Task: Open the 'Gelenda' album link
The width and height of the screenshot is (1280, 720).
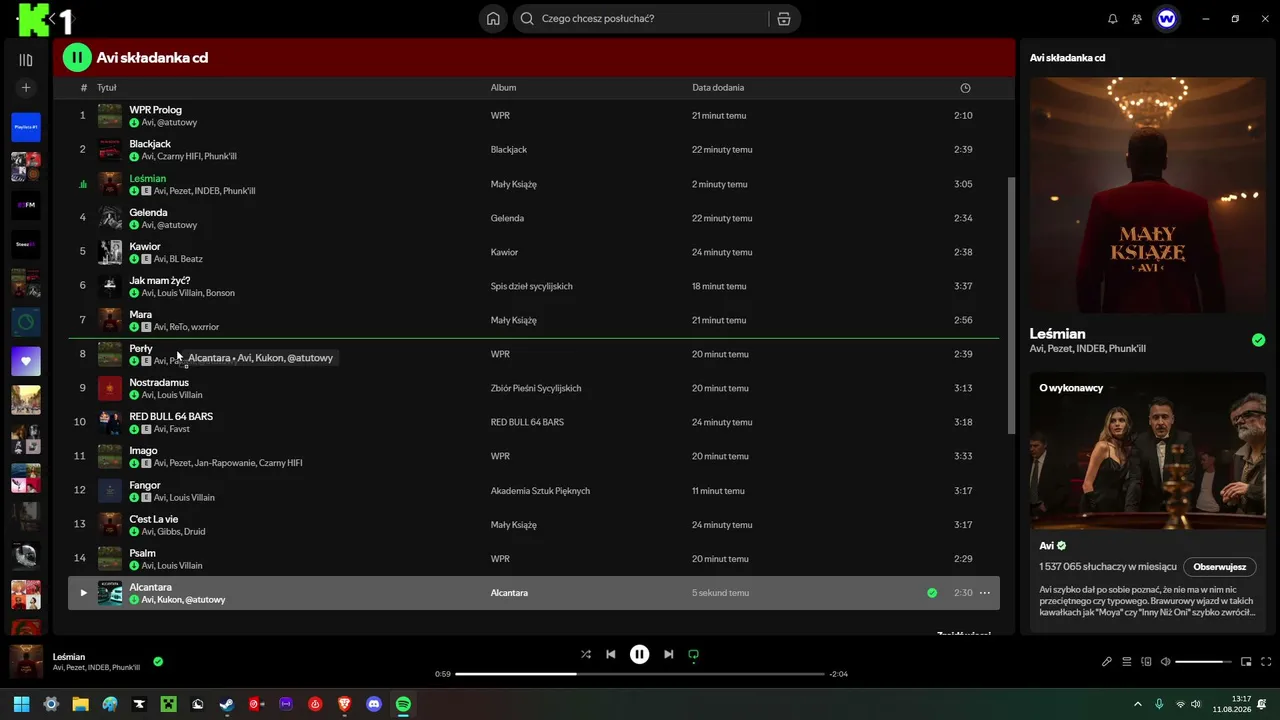Action: click(x=507, y=218)
